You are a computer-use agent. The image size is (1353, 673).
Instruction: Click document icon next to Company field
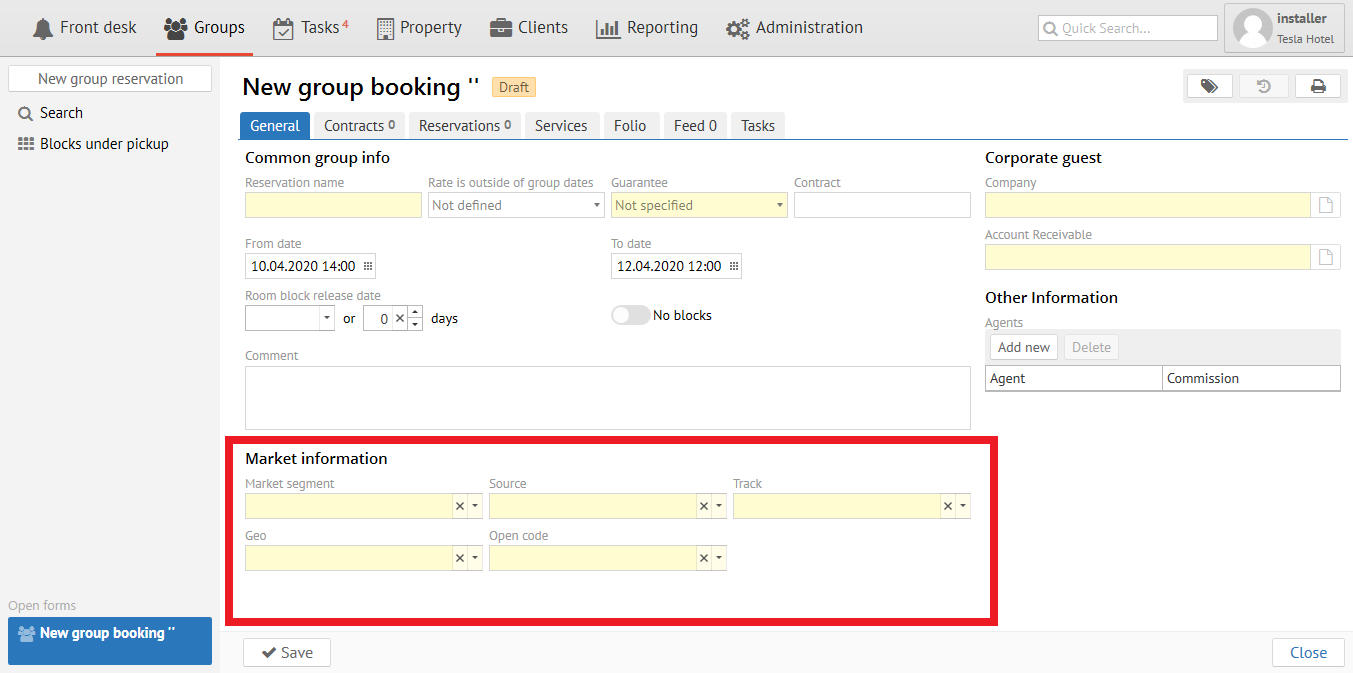[x=1325, y=205]
